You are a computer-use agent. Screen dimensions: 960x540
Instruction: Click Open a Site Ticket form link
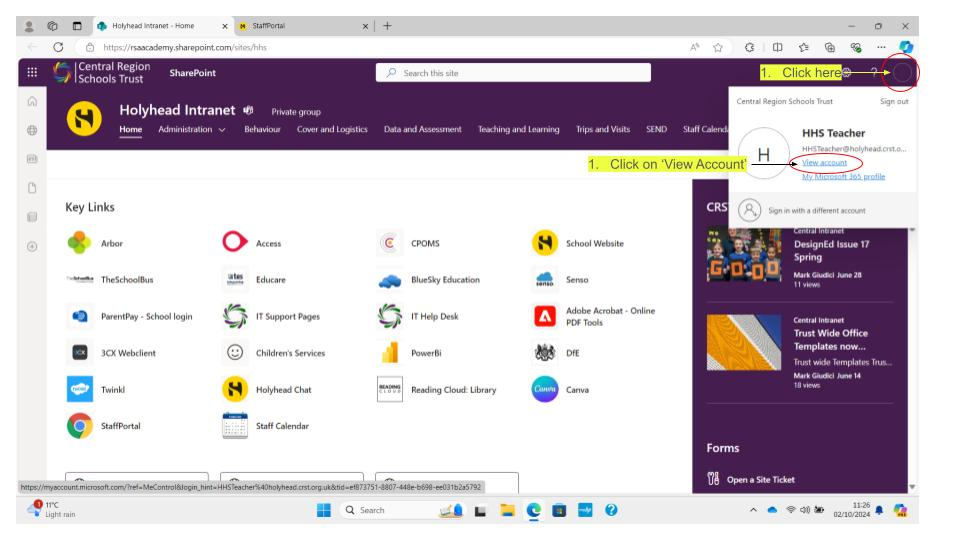pos(760,479)
